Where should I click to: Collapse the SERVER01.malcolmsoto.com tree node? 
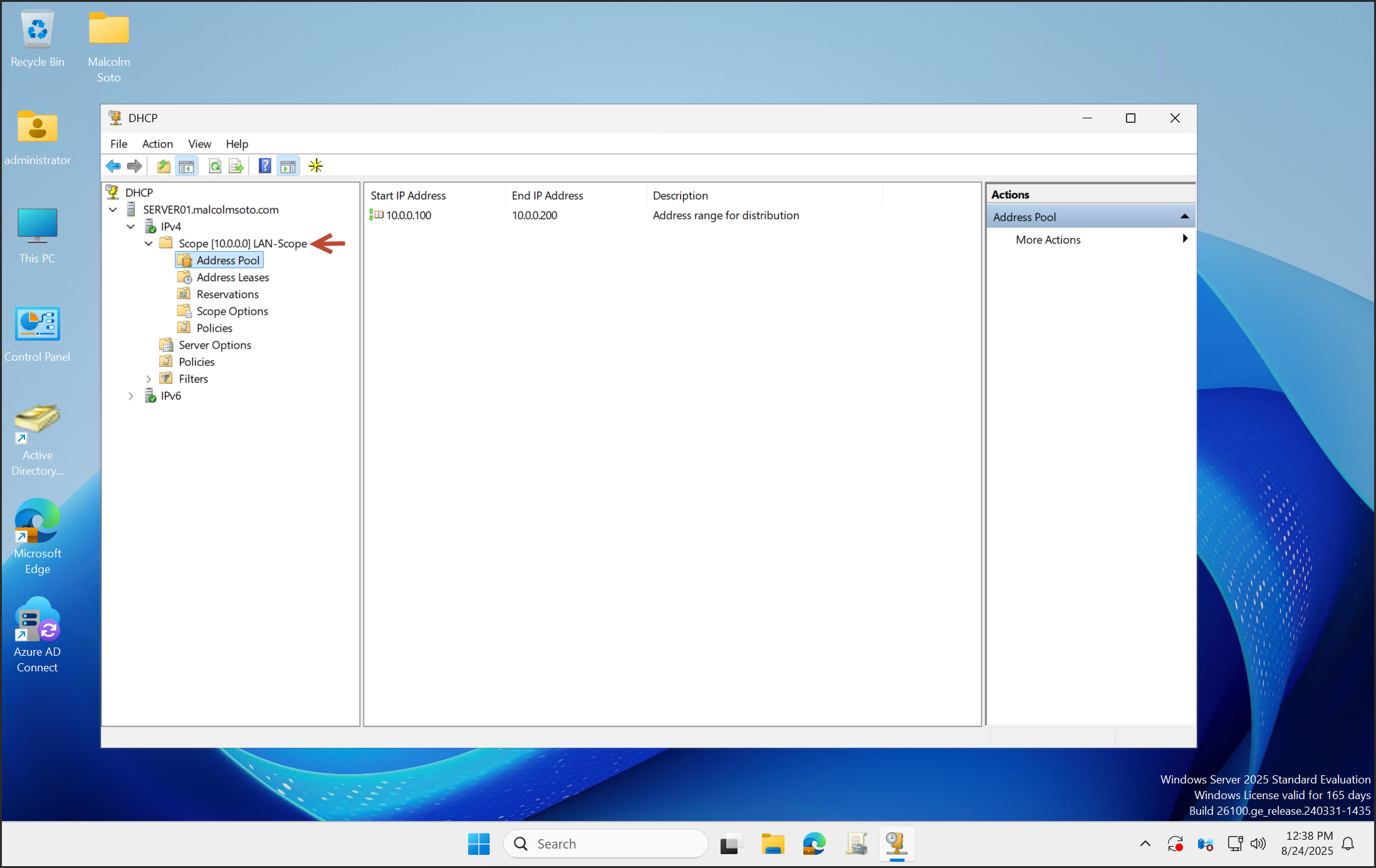click(x=113, y=209)
